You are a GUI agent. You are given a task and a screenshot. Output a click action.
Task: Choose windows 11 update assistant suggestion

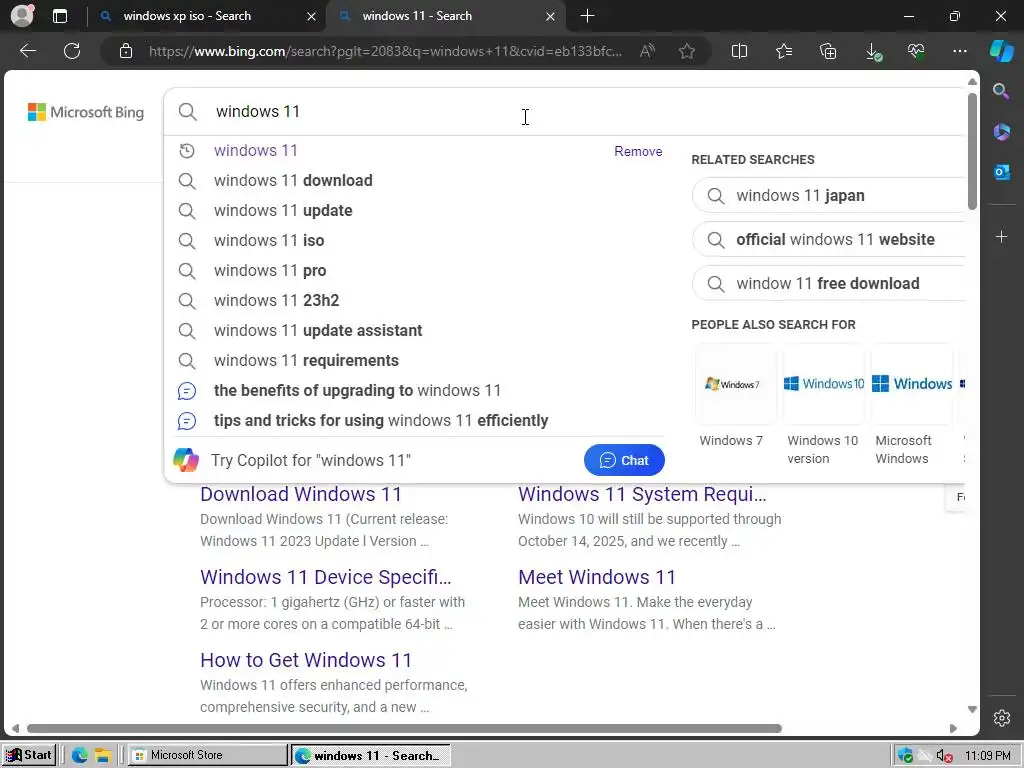pyautogui.click(x=318, y=330)
